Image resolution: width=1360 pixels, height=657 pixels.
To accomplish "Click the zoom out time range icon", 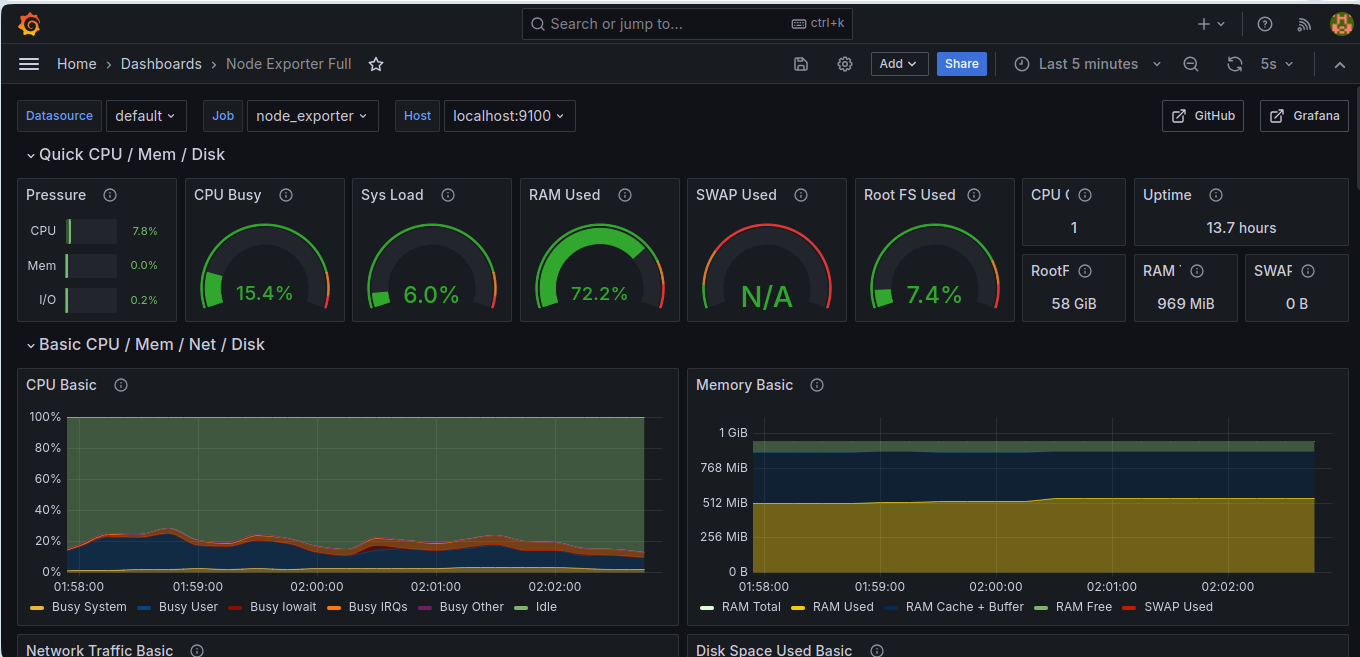I will (x=1191, y=64).
